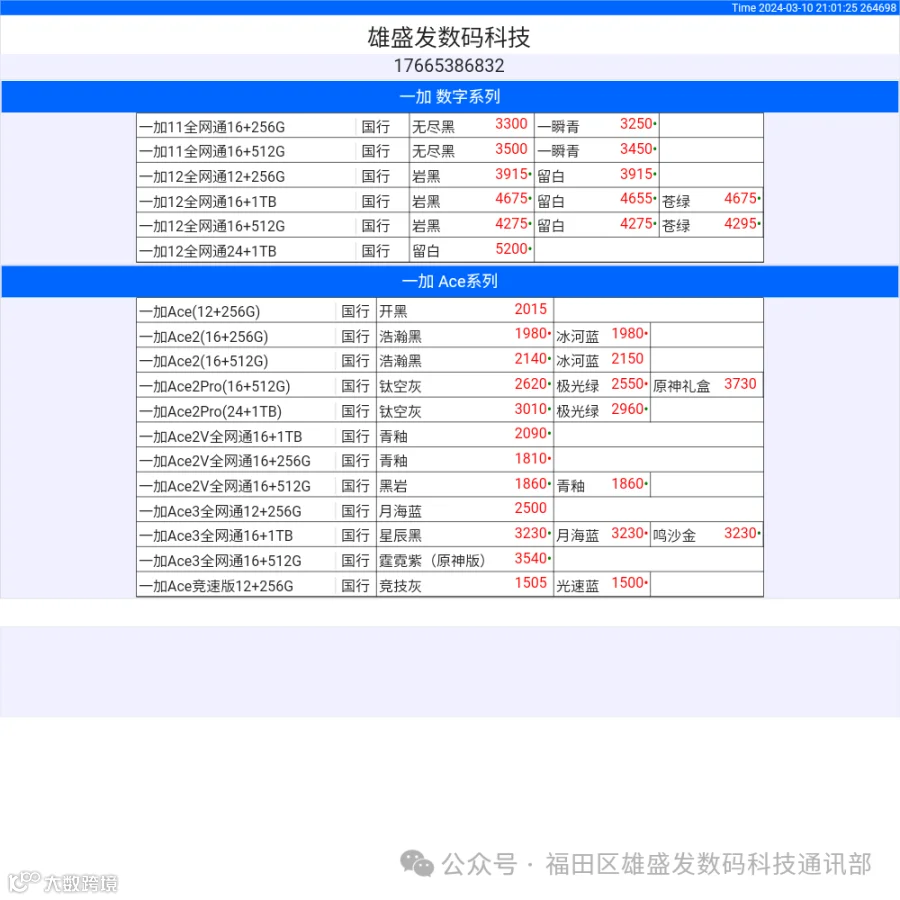Click the 一加 数字系列 section header
Viewport: 900px width, 900px height.
(450, 96)
